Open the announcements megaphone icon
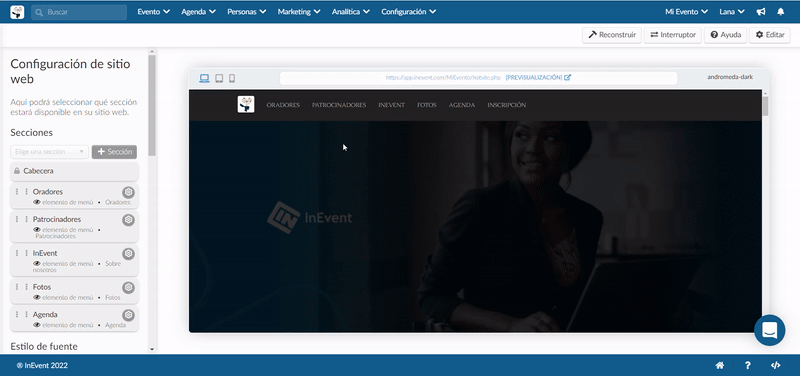 [761, 12]
